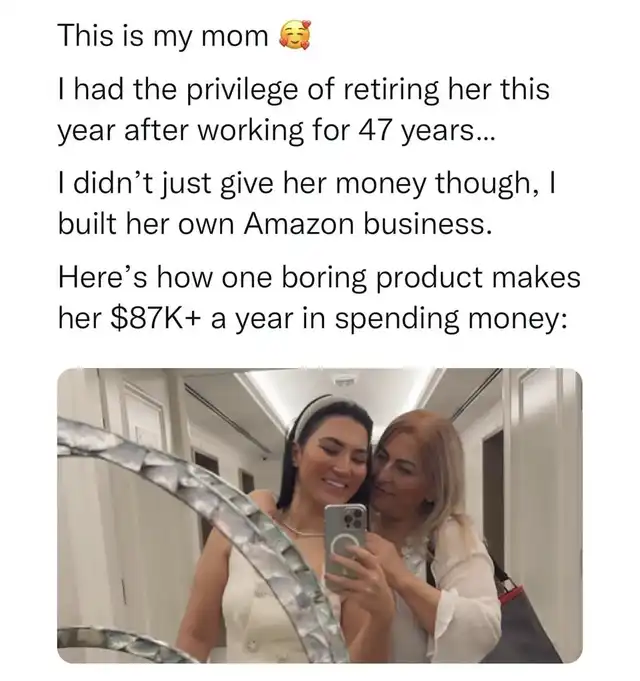This screenshot has height=681, width=640.
Task: Click the ceiling smoke detector in photo
Action: click(344, 380)
